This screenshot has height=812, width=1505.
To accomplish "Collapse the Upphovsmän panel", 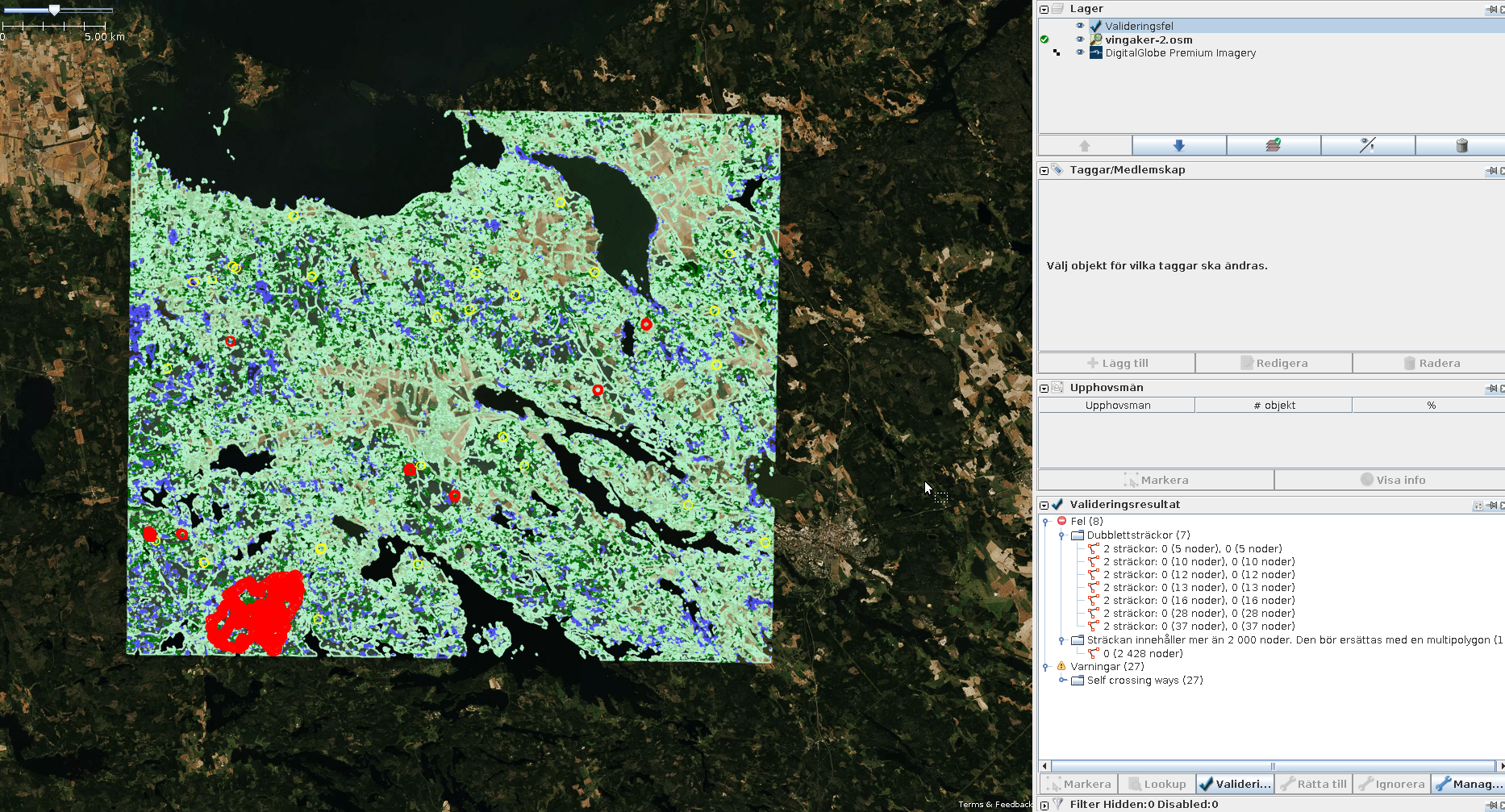I will [1044, 388].
